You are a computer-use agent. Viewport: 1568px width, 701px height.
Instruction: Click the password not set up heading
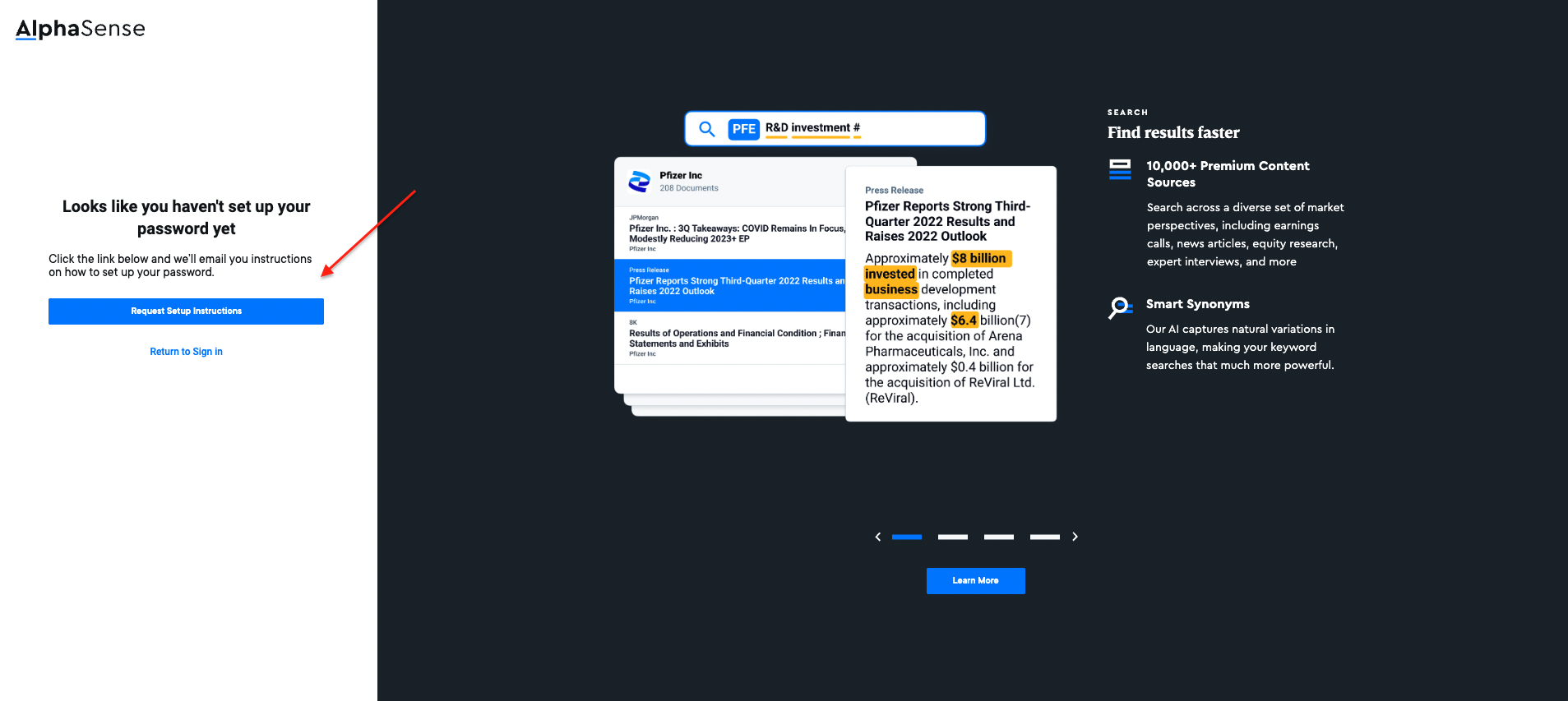pos(187,218)
